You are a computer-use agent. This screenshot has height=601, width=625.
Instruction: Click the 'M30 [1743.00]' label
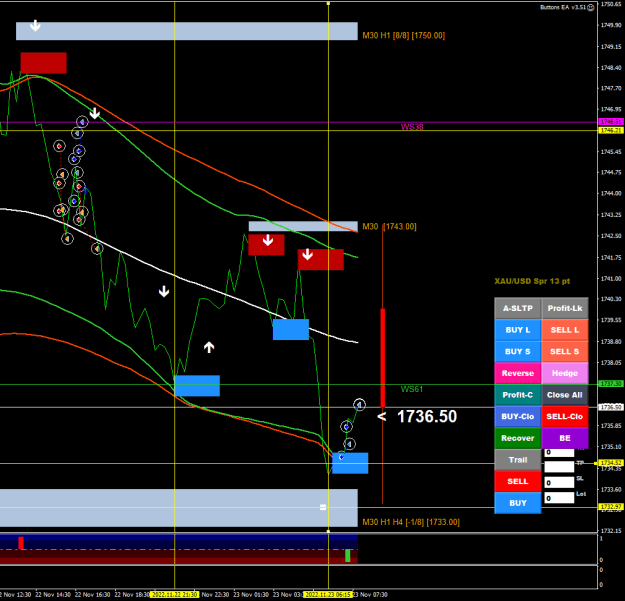(389, 227)
